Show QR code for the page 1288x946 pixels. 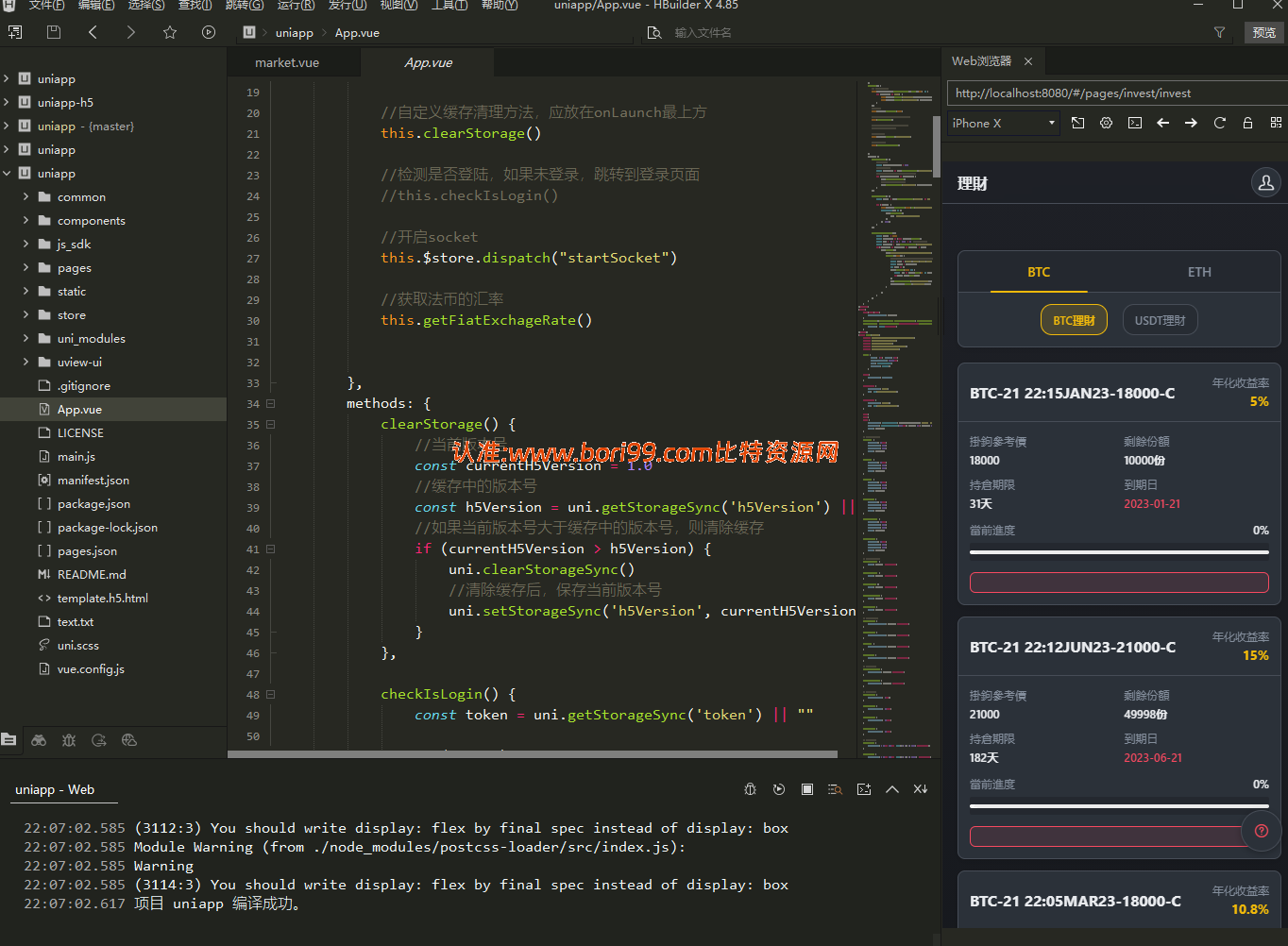click(x=1277, y=123)
